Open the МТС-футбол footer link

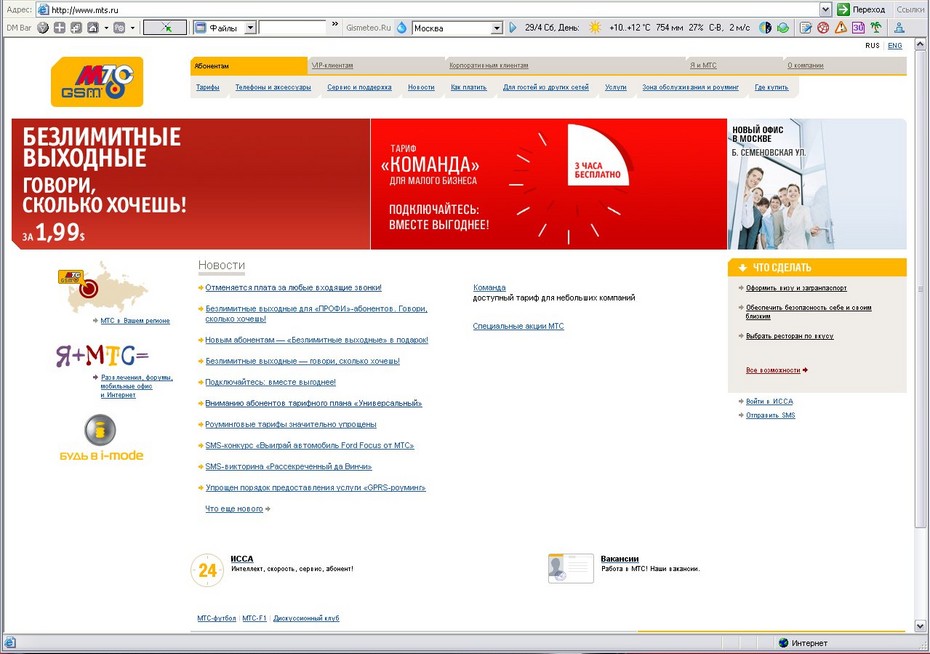point(216,618)
